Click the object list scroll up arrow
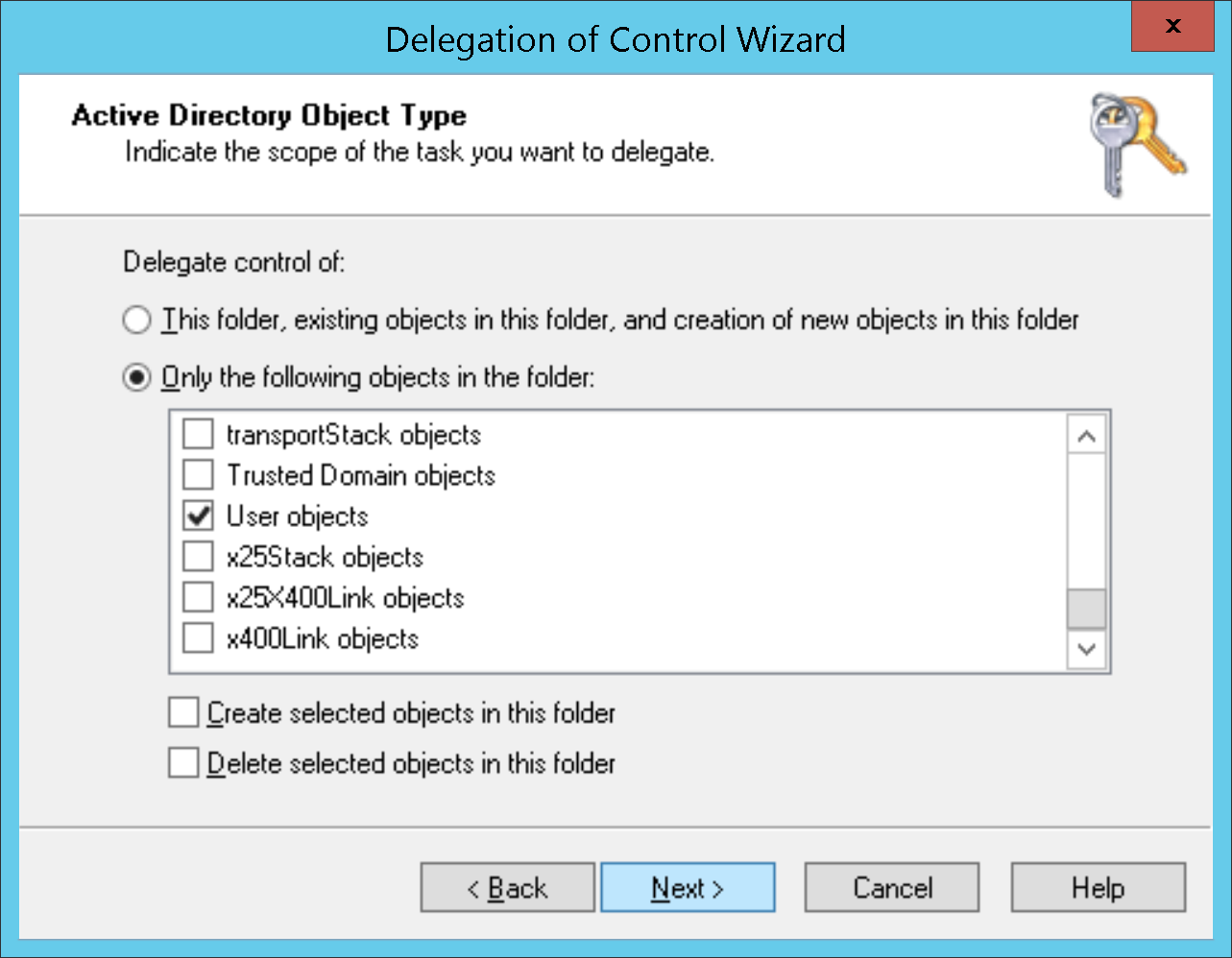This screenshot has width=1232, height=958. click(x=1087, y=437)
